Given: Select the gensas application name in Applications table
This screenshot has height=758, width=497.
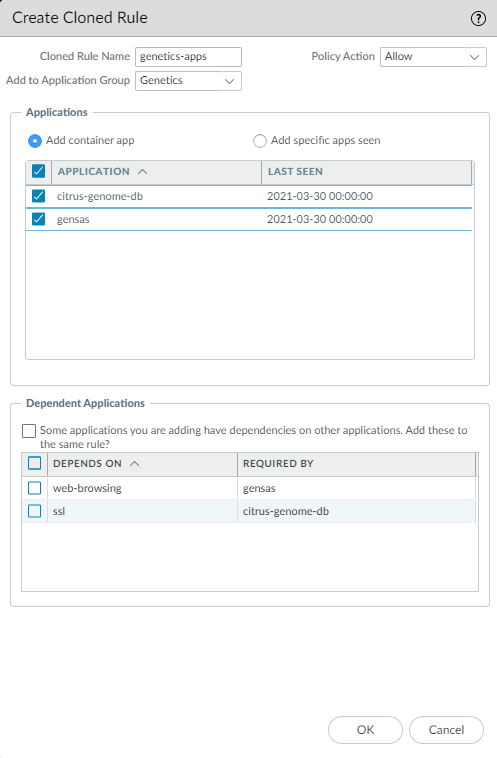Looking at the screenshot, I should click(x=73, y=219).
